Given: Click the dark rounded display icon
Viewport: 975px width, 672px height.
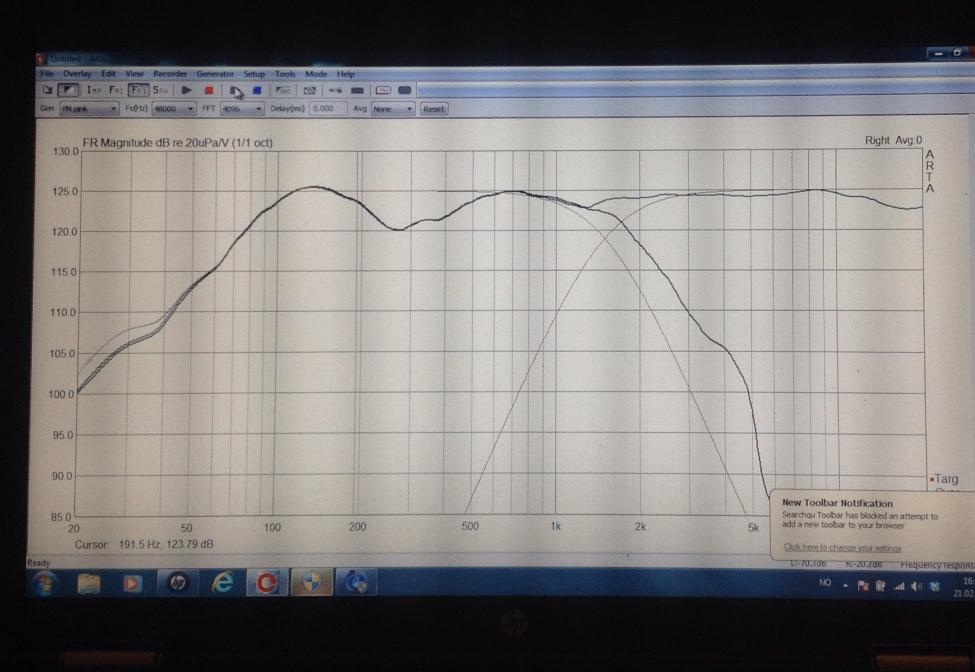Looking at the screenshot, I should point(405,90).
